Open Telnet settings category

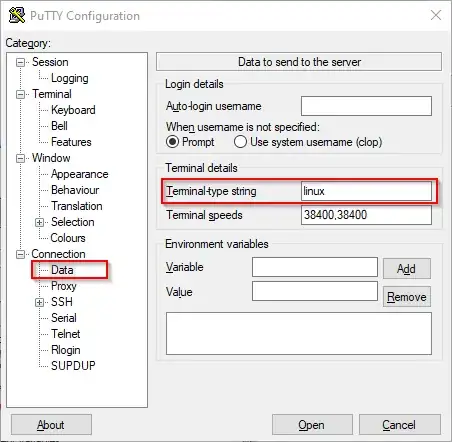[65, 334]
